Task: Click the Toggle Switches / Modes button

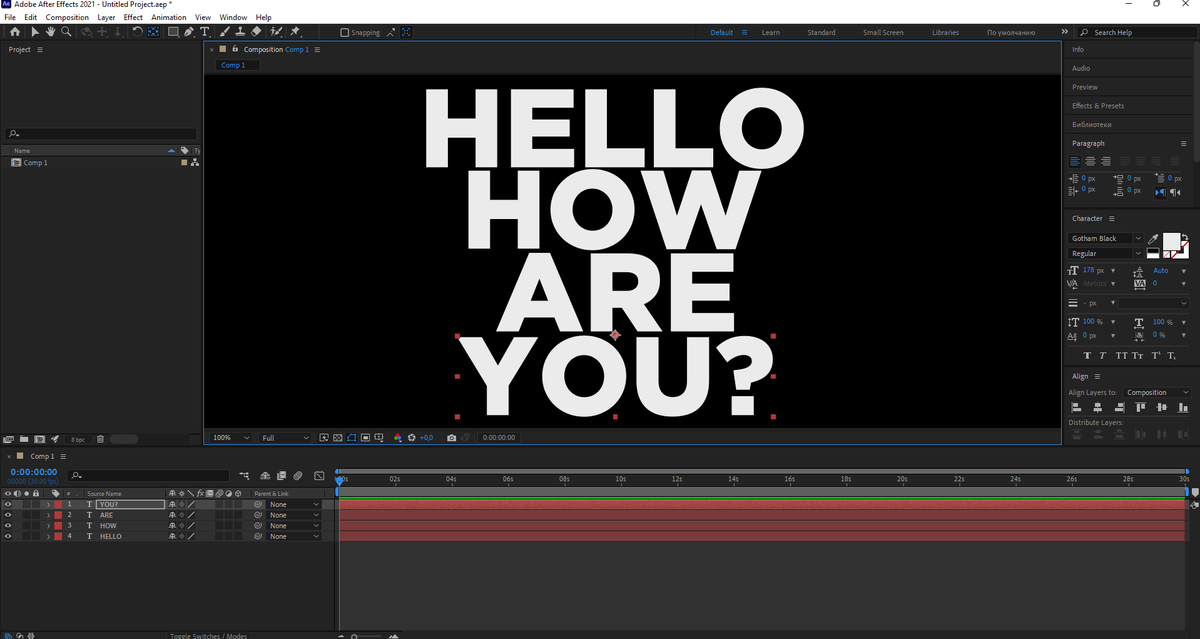Action: [x=208, y=636]
